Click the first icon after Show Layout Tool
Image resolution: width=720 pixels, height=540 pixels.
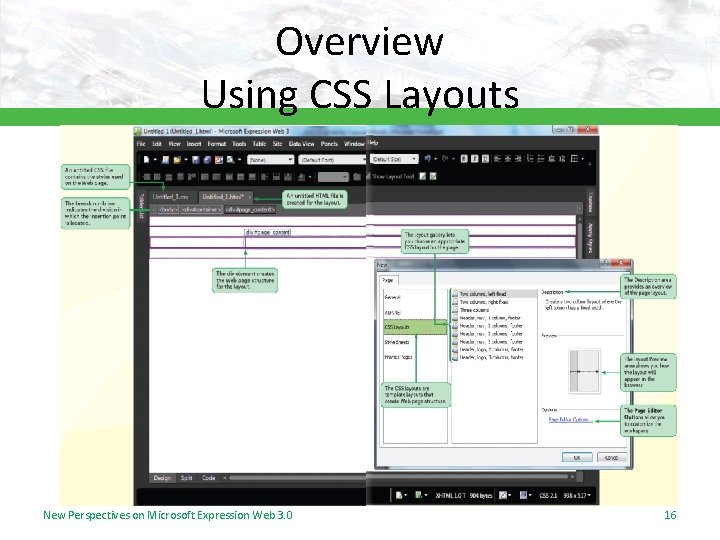(422, 176)
